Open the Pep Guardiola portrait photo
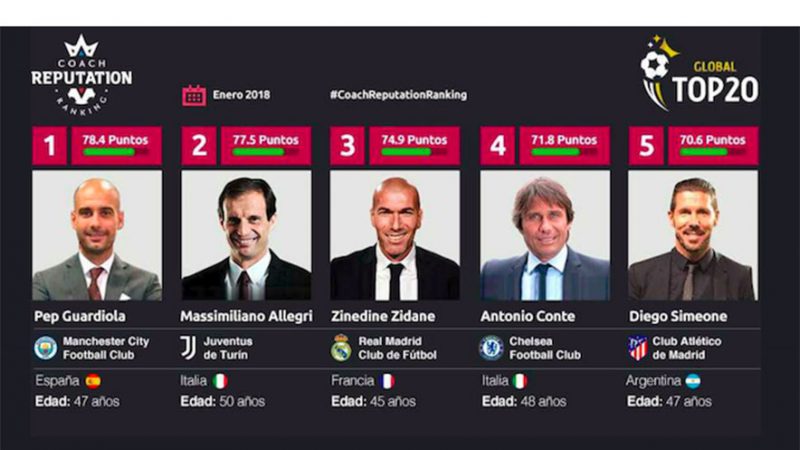This screenshot has width=800, height=450. [97, 235]
